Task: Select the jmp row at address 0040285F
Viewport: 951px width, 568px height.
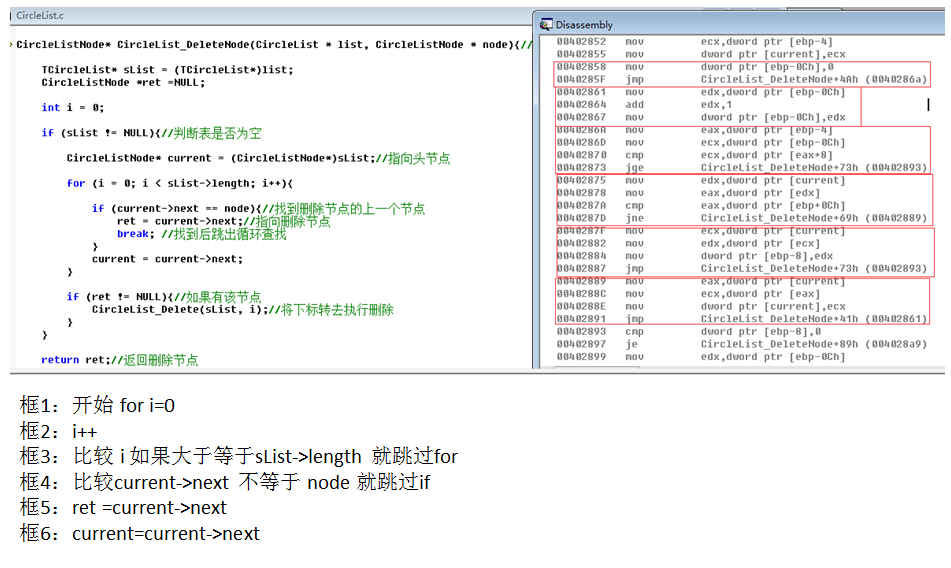Action: pos(742,79)
